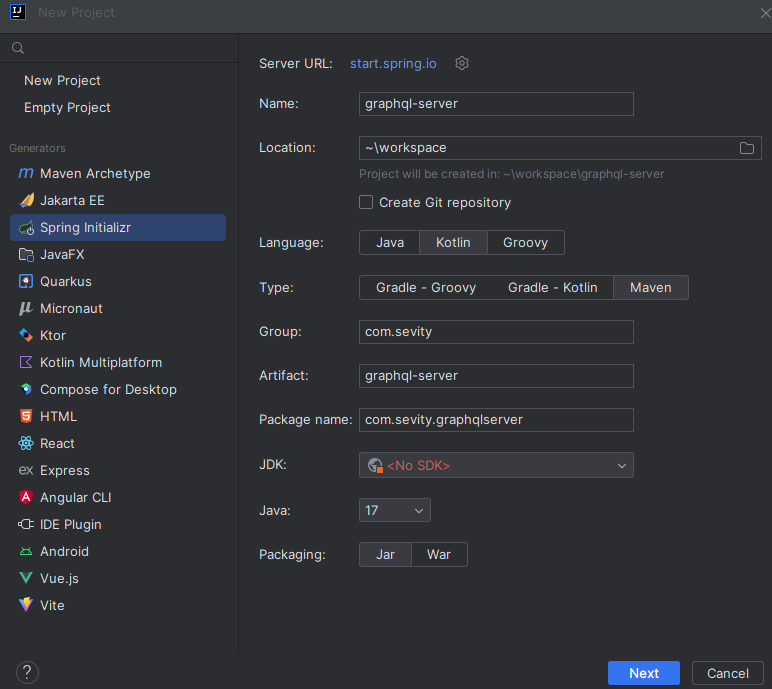The width and height of the screenshot is (772, 689).
Task: Click the React atom icon
Action: click(26, 443)
